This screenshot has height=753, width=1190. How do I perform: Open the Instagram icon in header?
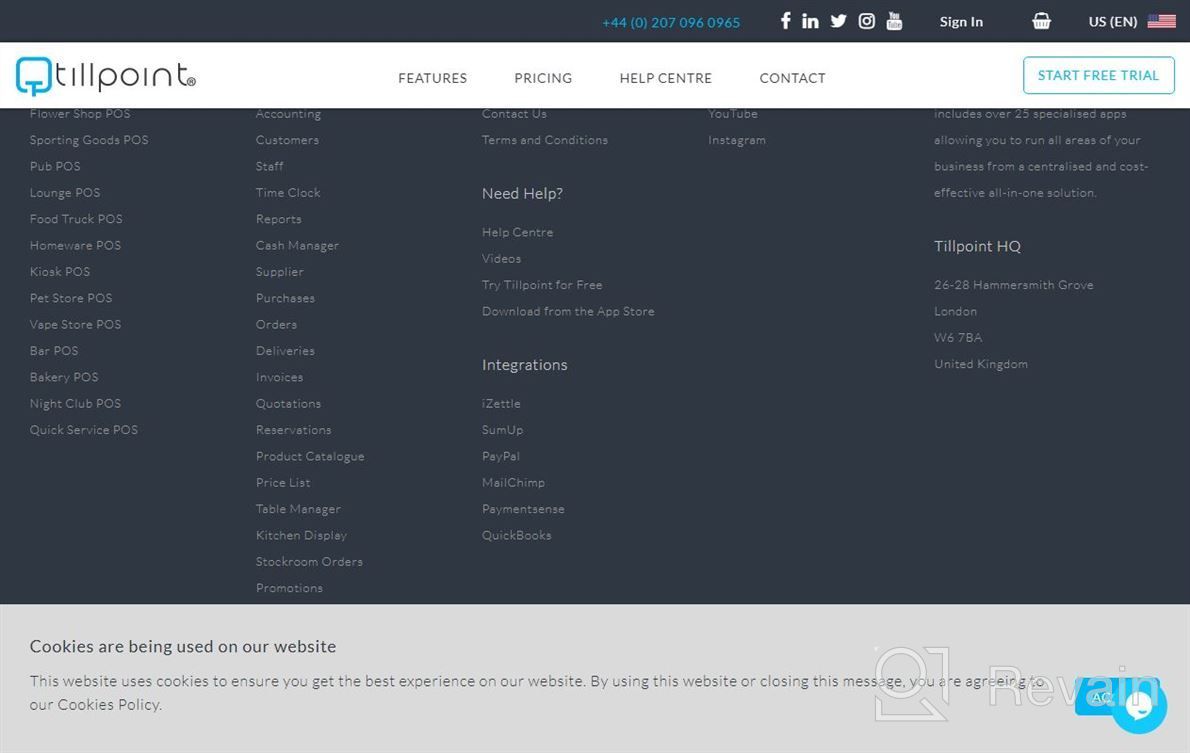pos(867,21)
